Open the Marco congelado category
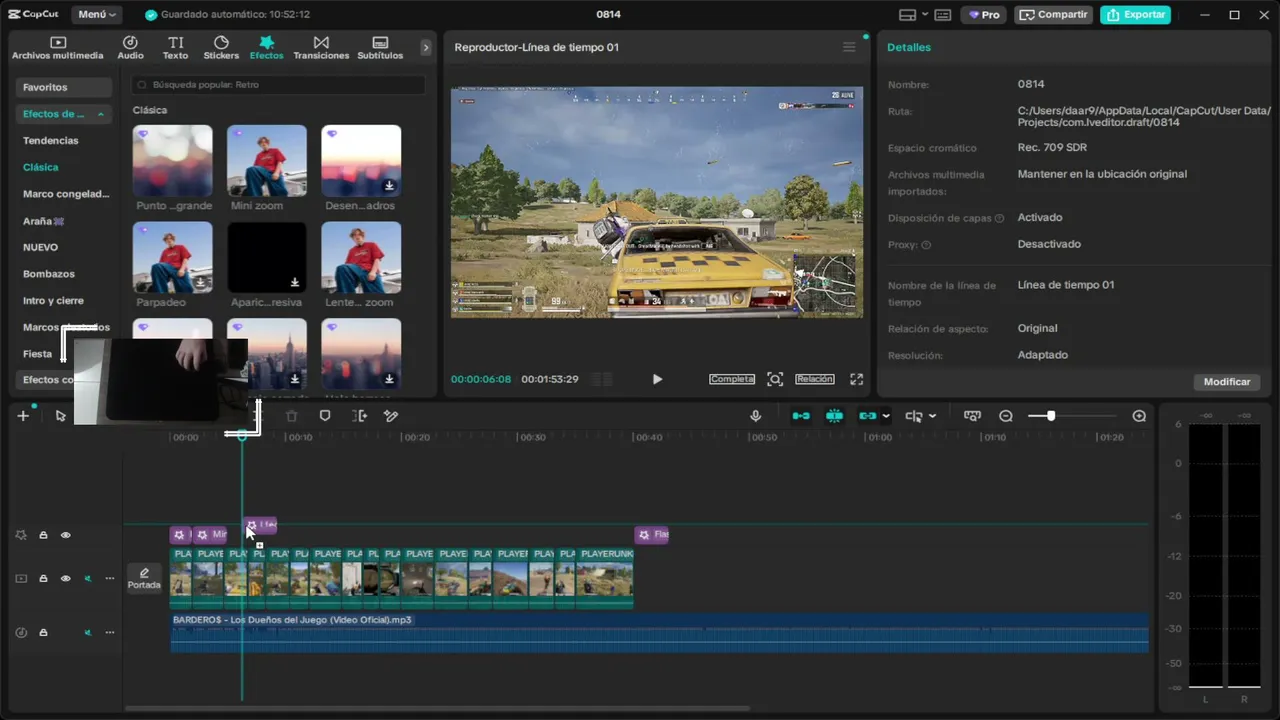The width and height of the screenshot is (1280, 720). (x=66, y=194)
